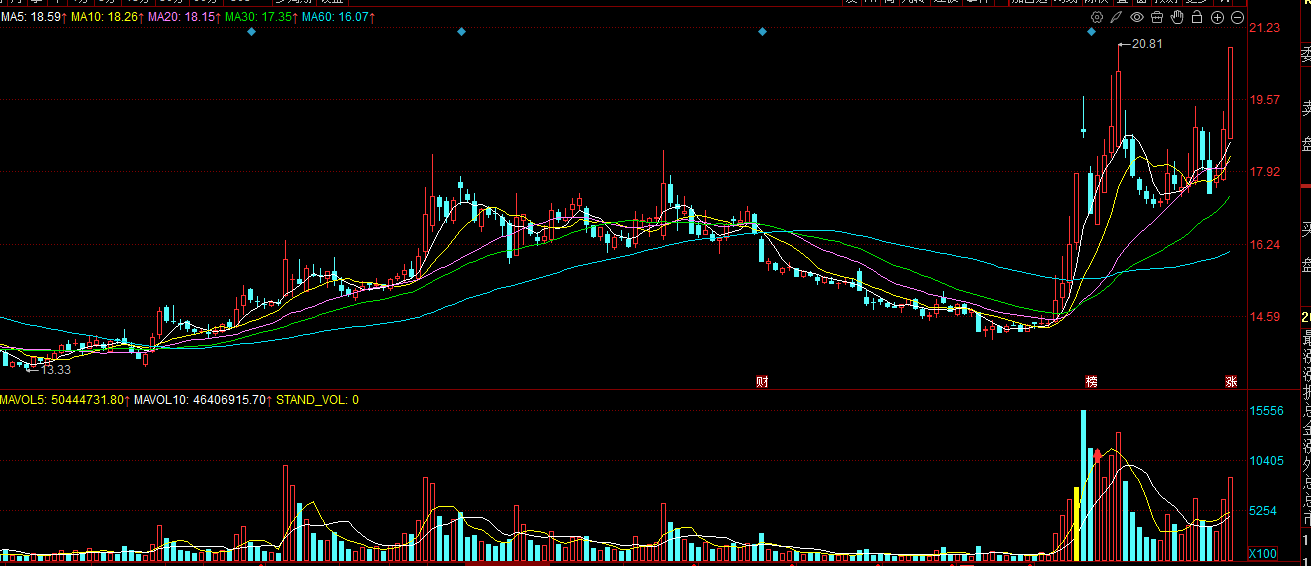Viewport: 1311px width, 566px height.
Task: Click the MA30: 17.35 indicator label
Action: 260,18
